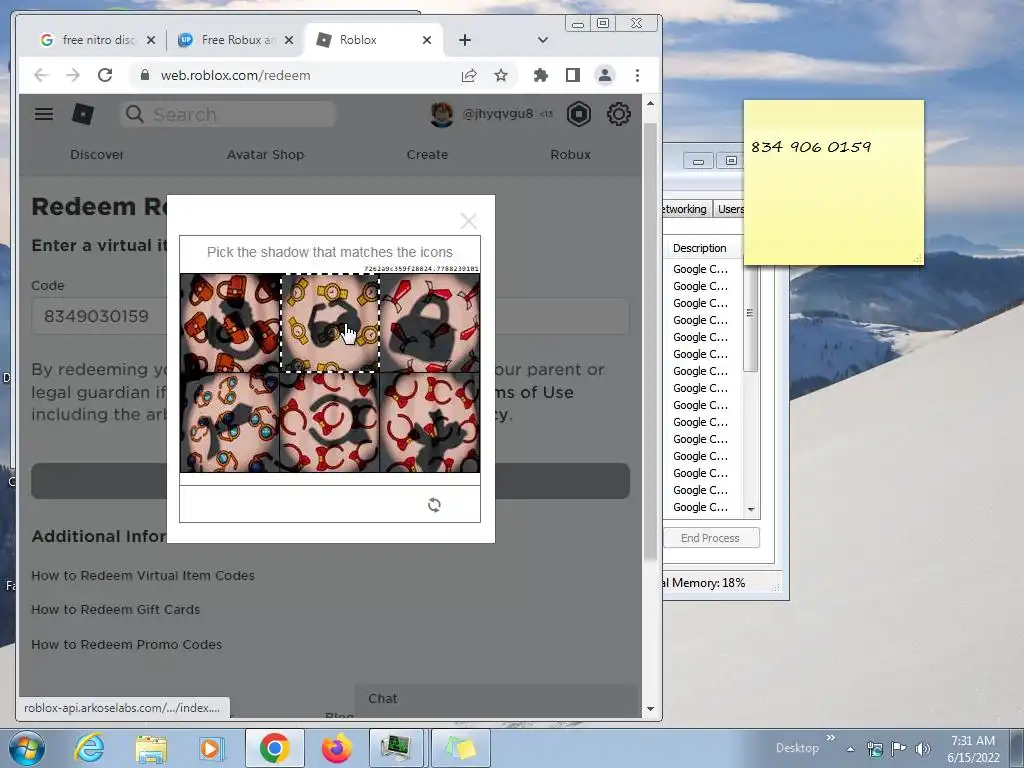Open Action Center flag tray icon
1024x768 pixels.
[899, 748]
